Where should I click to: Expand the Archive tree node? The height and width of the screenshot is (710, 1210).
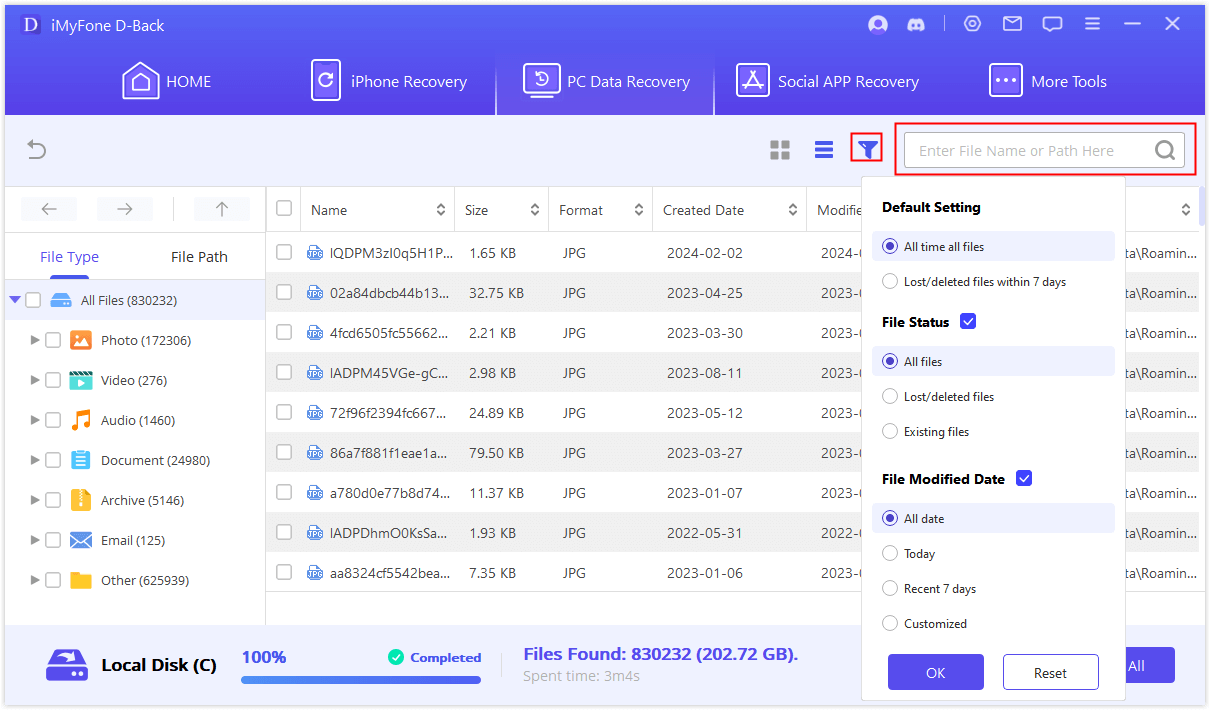pos(36,500)
